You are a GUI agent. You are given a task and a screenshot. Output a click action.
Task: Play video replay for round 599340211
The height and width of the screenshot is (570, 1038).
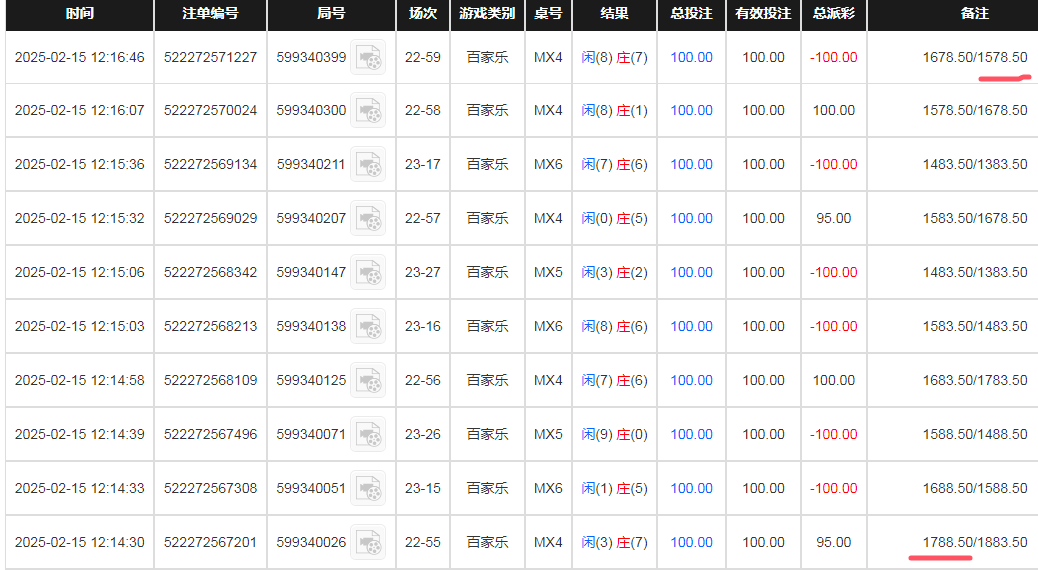point(368,165)
